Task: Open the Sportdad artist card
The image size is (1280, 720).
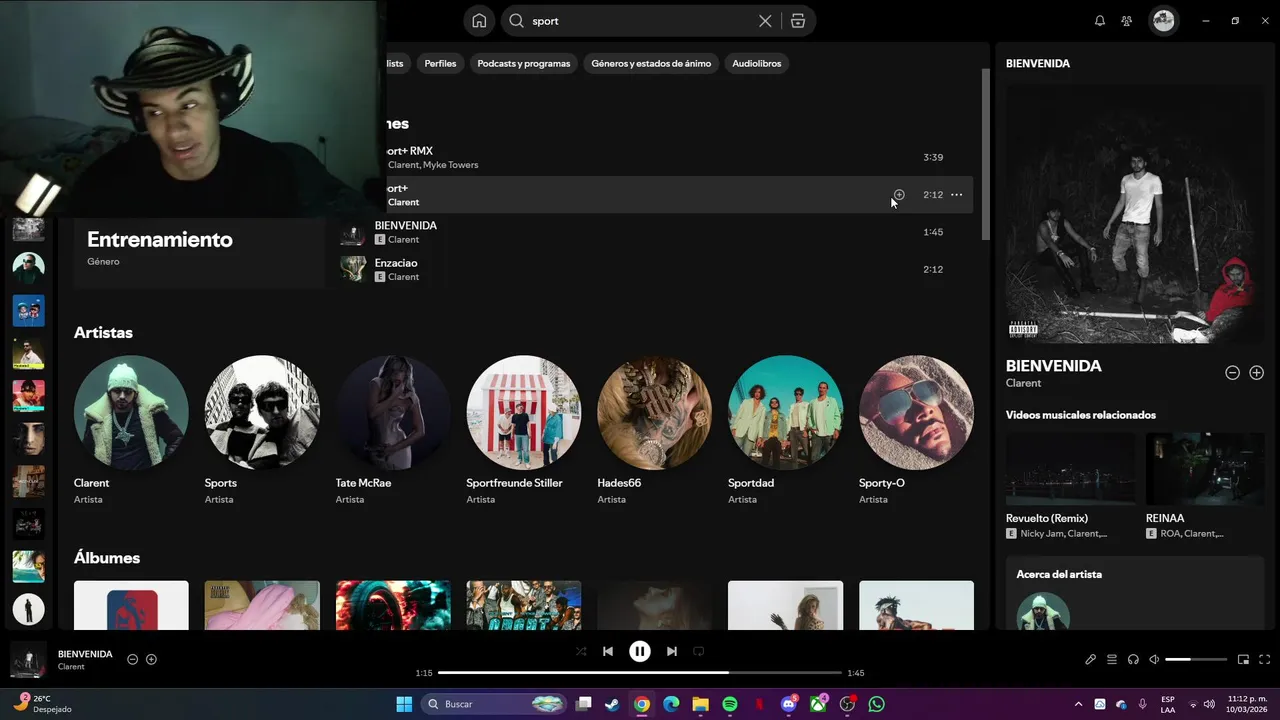Action: point(786,430)
